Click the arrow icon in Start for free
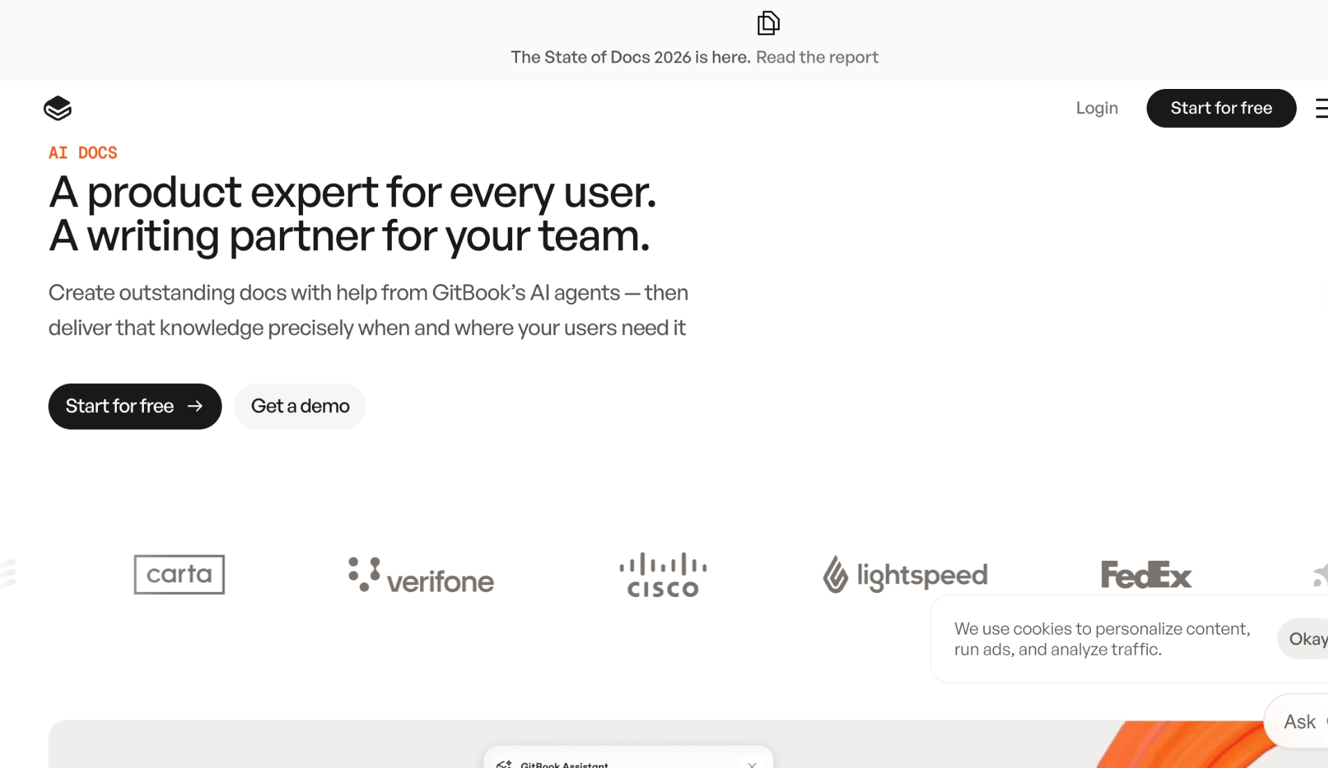1328x768 pixels. tap(195, 406)
